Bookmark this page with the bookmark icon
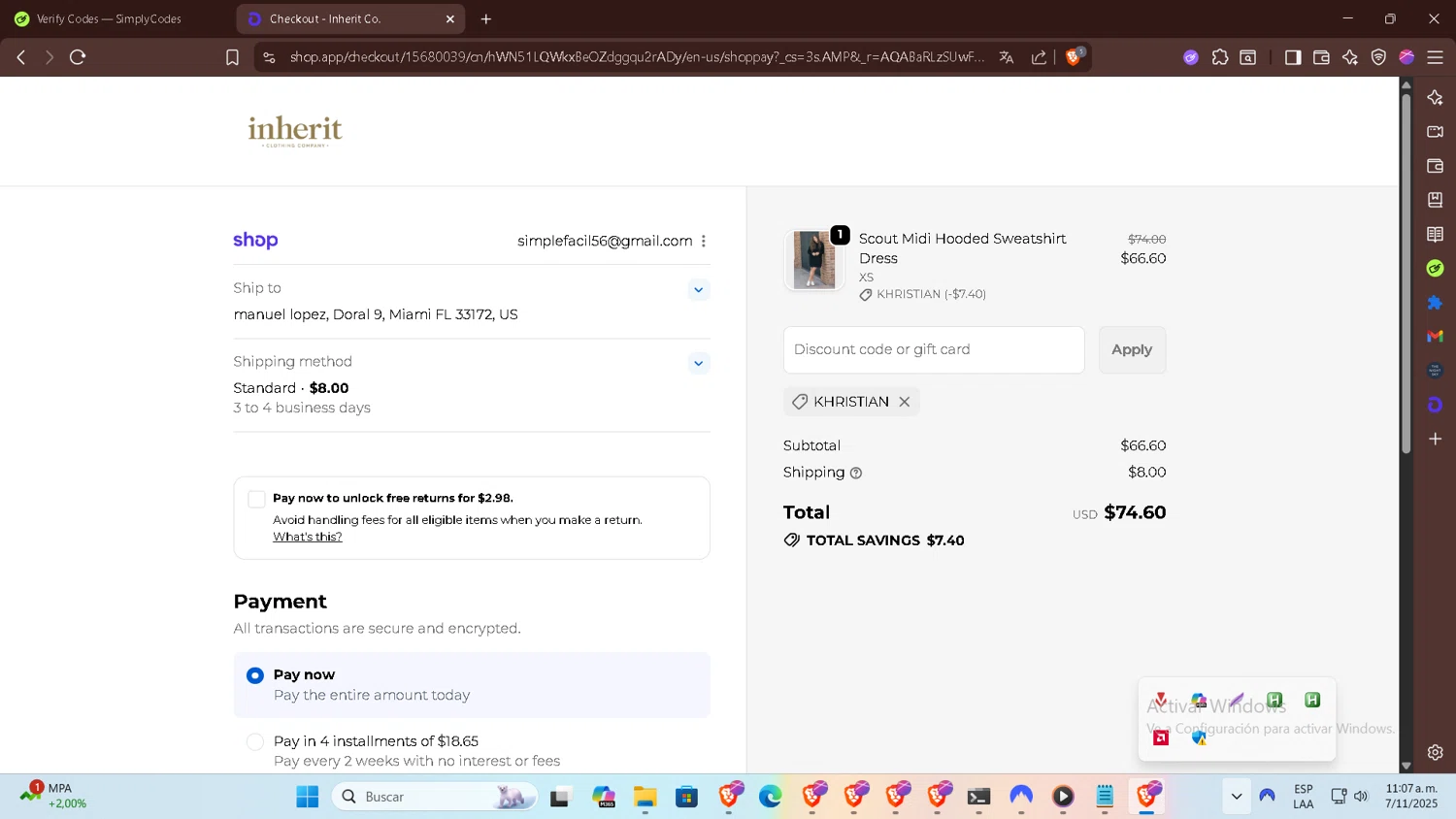The height and width of the screenshot is (819, 1456). tap(232, 57)
